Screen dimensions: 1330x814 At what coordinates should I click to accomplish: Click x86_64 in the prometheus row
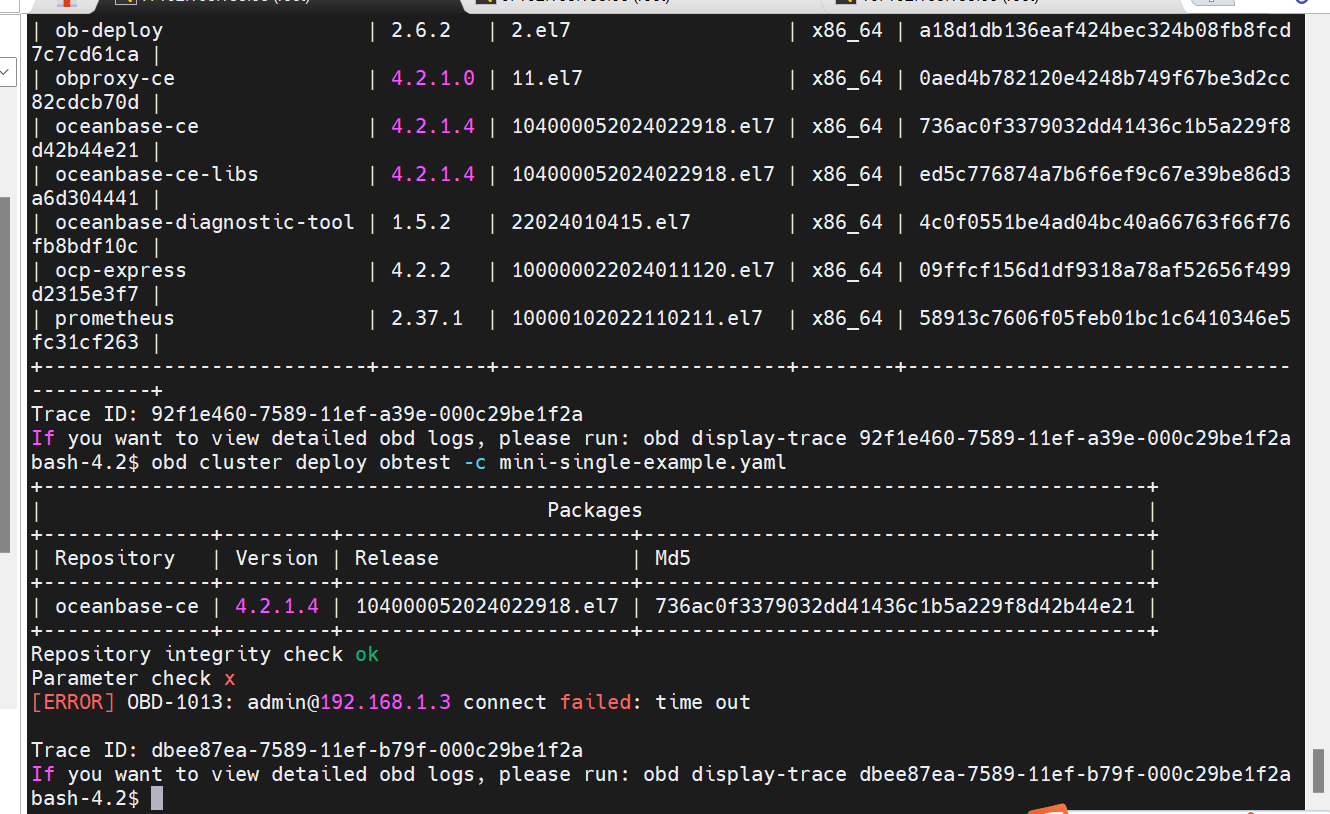coord(847,318)
